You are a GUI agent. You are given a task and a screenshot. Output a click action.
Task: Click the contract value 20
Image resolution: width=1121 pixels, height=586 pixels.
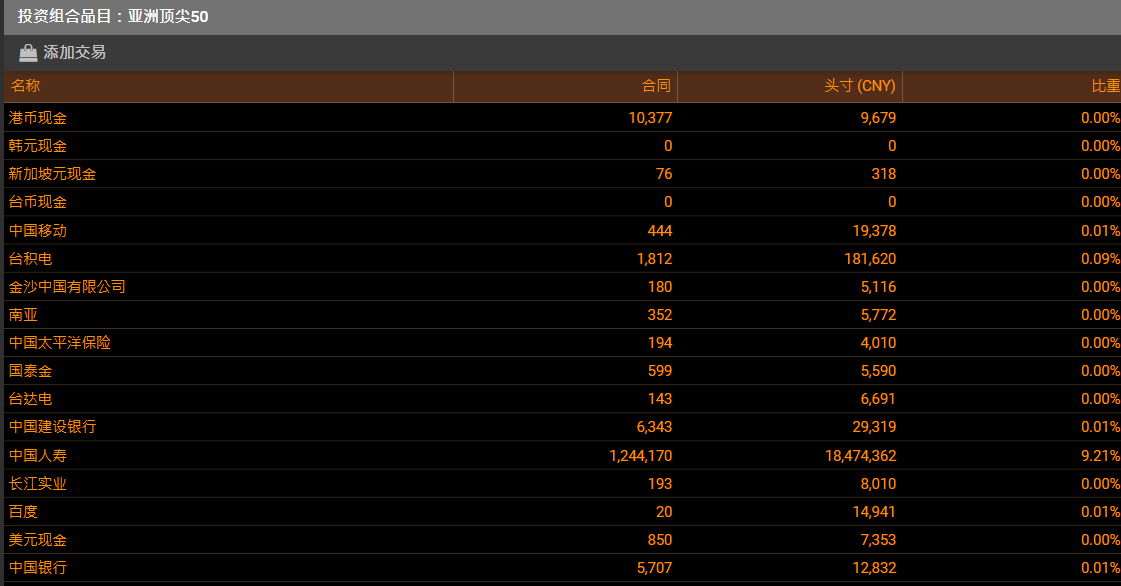(x=664, y=511)
